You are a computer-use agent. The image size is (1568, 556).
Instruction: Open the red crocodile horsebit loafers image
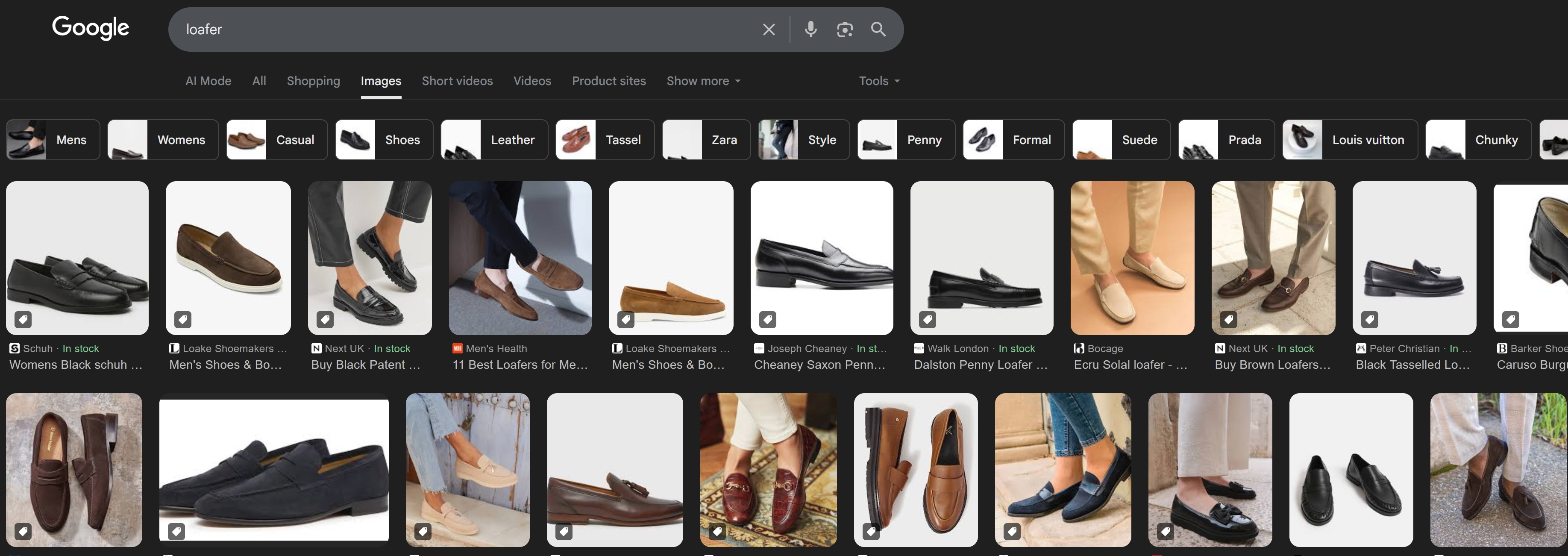click(x=768, y=470)
